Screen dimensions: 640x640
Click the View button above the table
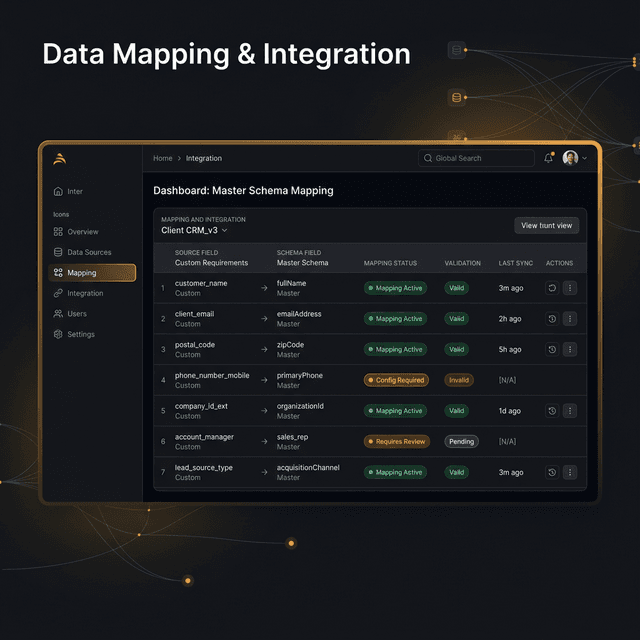coord(546,226)
